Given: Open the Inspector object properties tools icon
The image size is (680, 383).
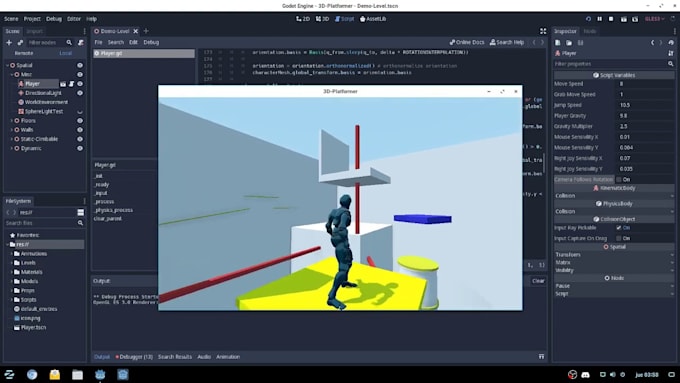Looking at the screenshot, I should pos(671,53).
